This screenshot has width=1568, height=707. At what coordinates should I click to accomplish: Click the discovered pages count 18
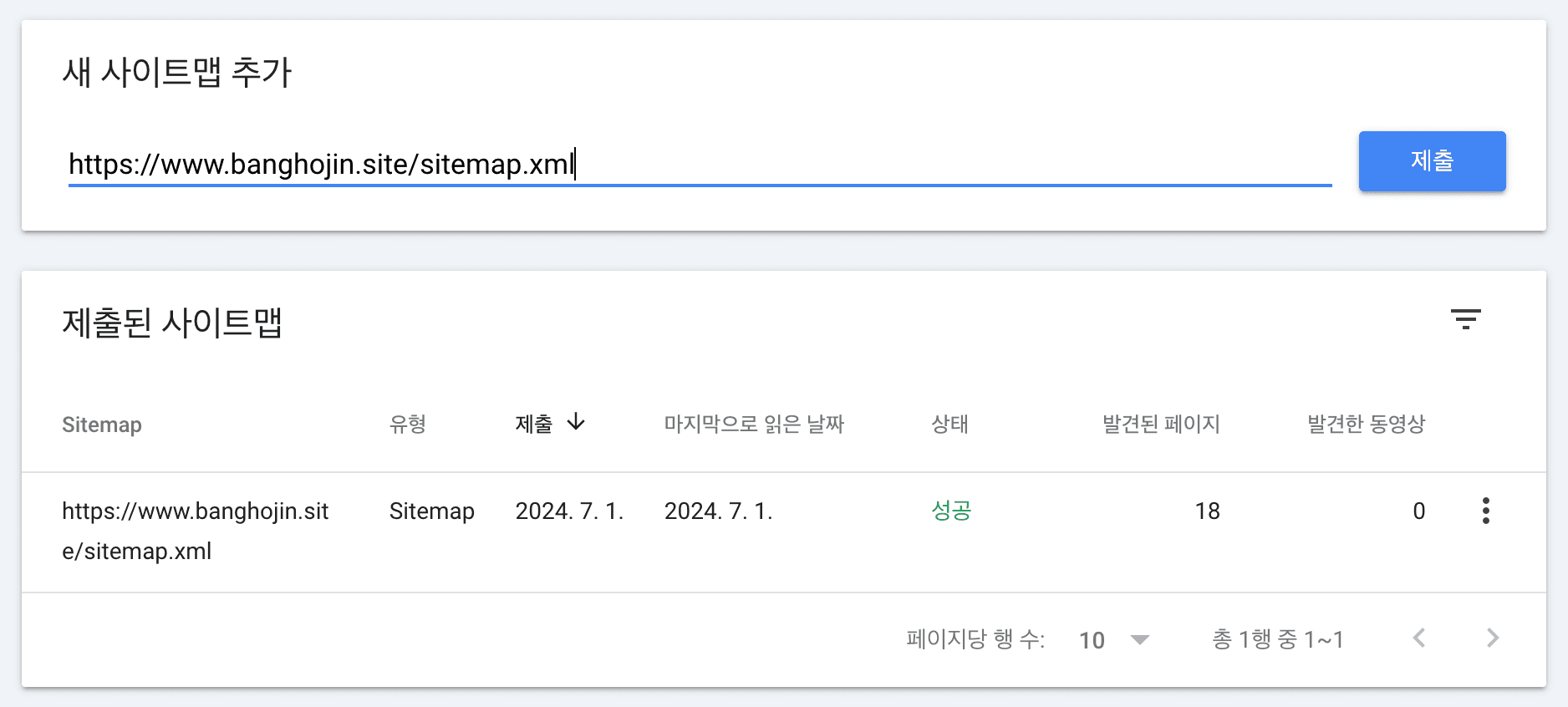[1207, 511]
